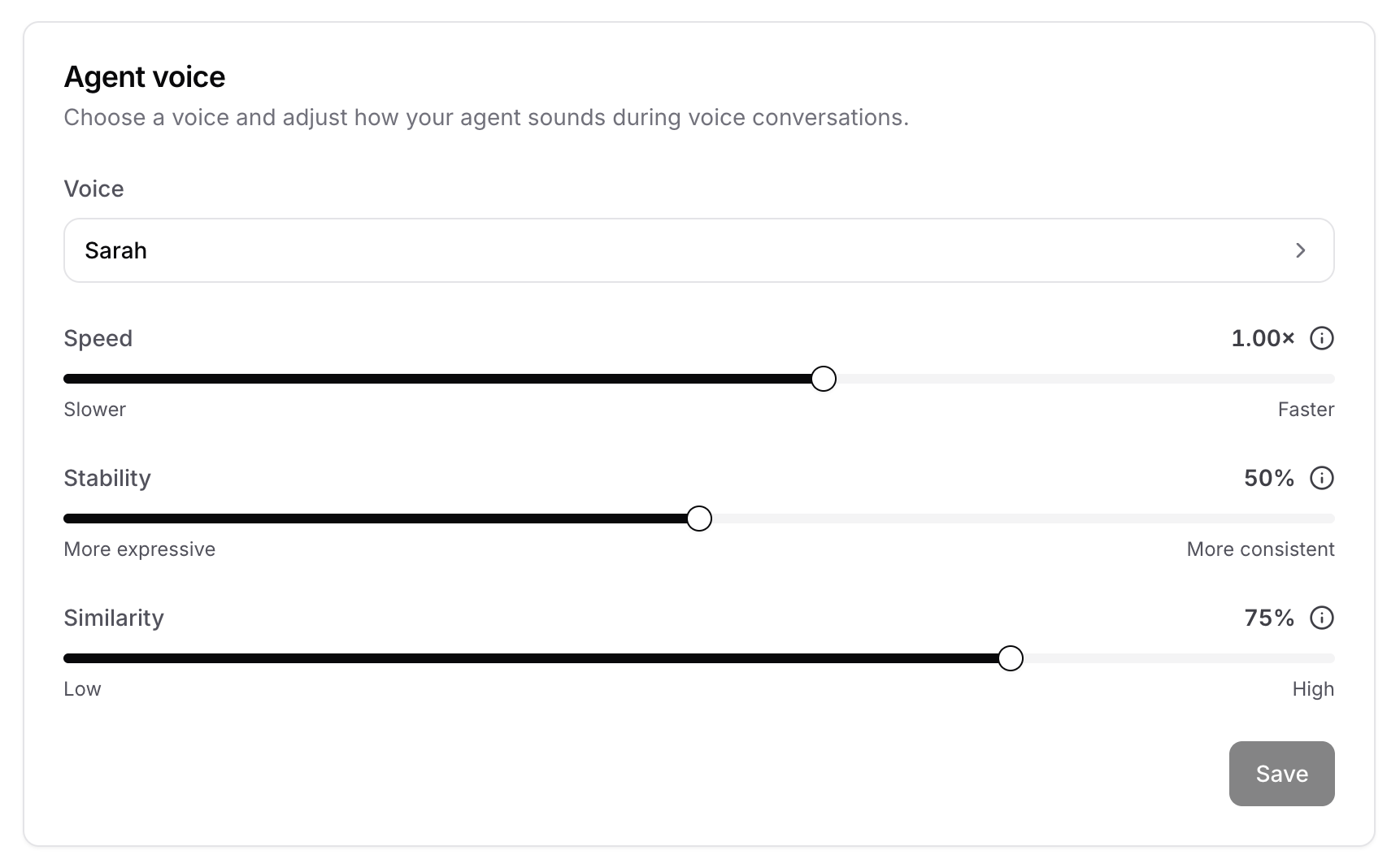This screenshot has height=868, width=1387.
Task: Click the 50% stability value
Action: tap(1267, 479)
